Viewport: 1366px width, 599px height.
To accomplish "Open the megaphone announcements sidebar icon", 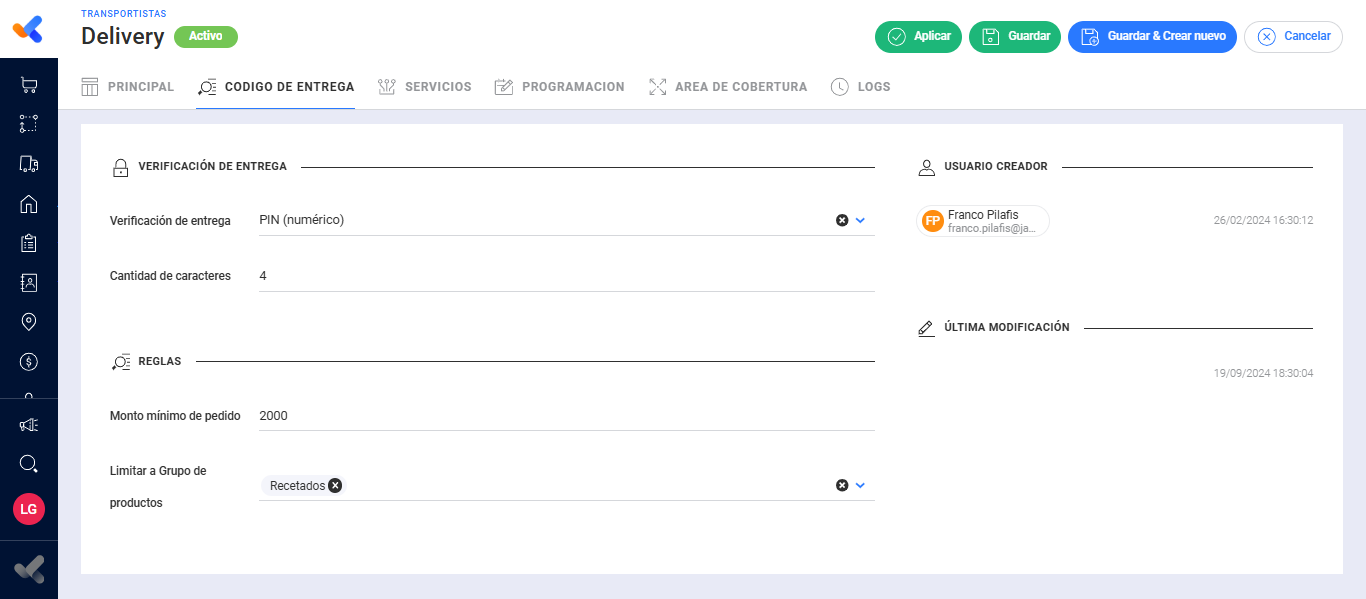I will [x=29, y=425].
